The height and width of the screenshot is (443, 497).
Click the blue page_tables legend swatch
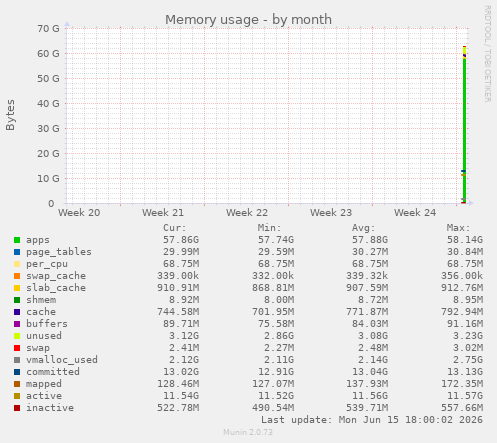(x=17, y=252)
